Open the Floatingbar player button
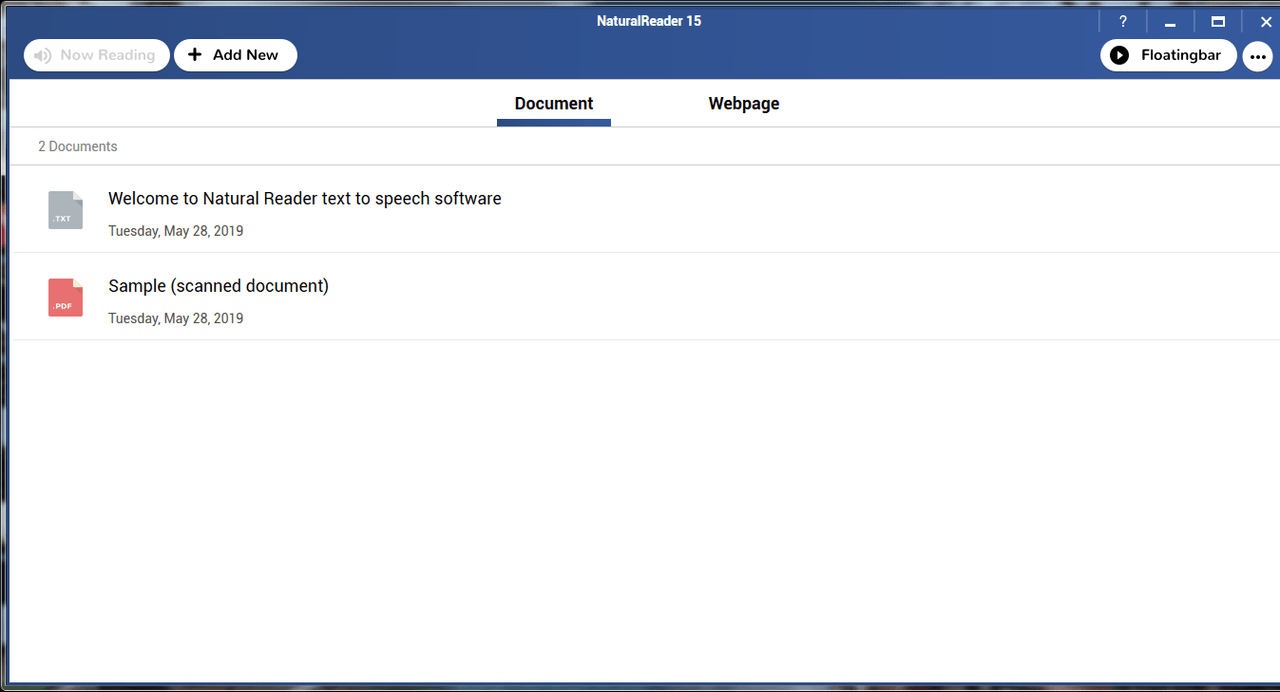The width and height of the screenshot is (1280, 692). tap(1168, 55)
